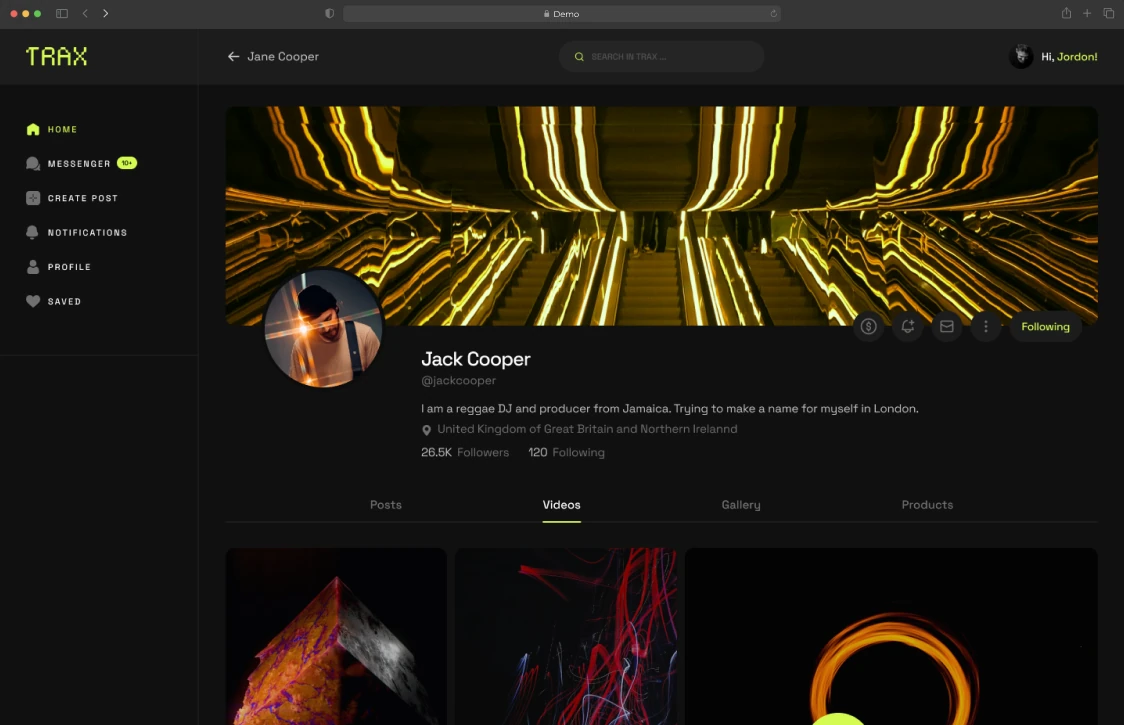
Task: Click the location pin icon
Action: (x=427, y=430)
